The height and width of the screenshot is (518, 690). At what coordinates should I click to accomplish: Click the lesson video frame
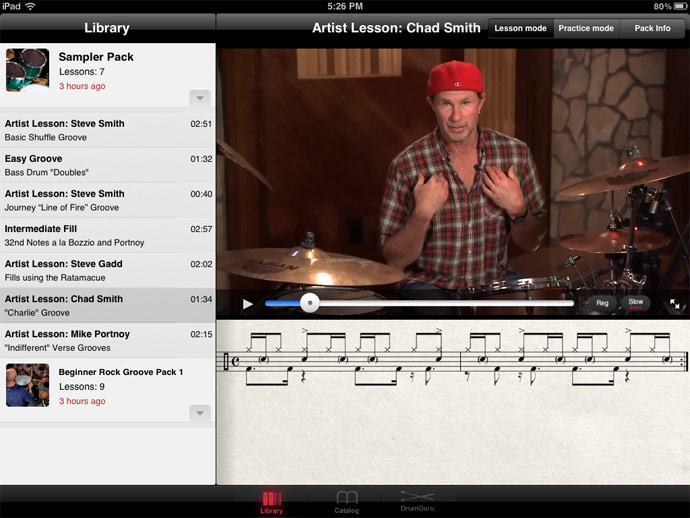pyautogui.click(x=453, y=183)
